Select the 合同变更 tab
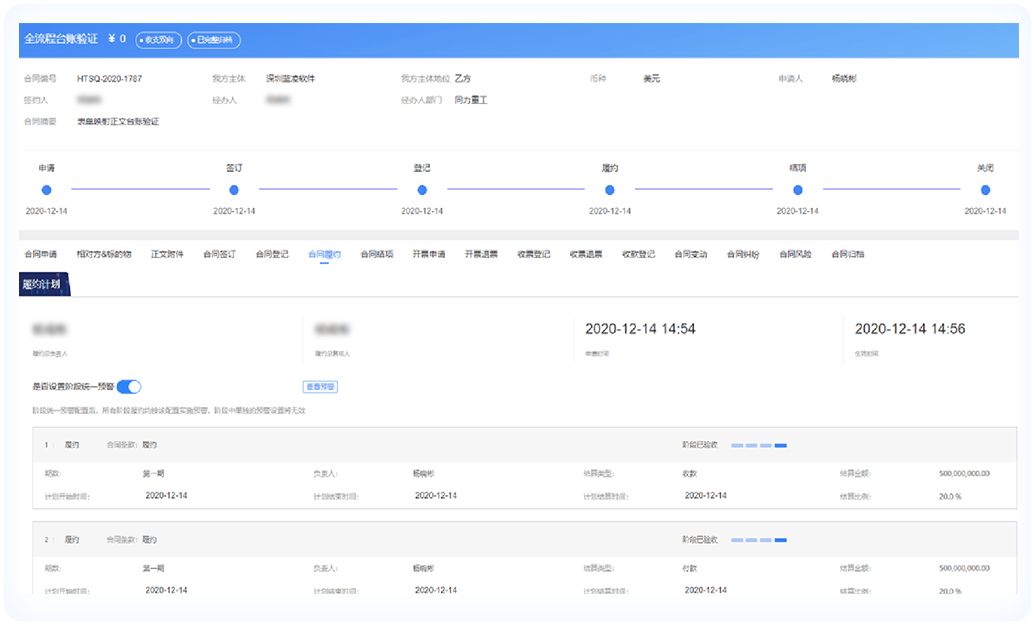This screenshot has width=1035, height=625. pyautogui.click(x=690, y=255)
